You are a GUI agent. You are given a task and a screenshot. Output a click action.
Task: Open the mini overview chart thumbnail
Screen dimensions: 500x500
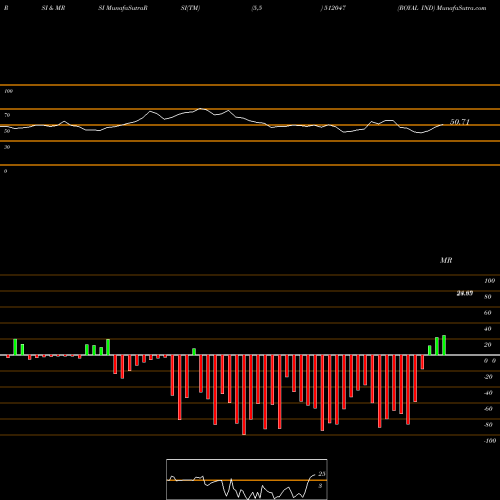pos(247,479)
